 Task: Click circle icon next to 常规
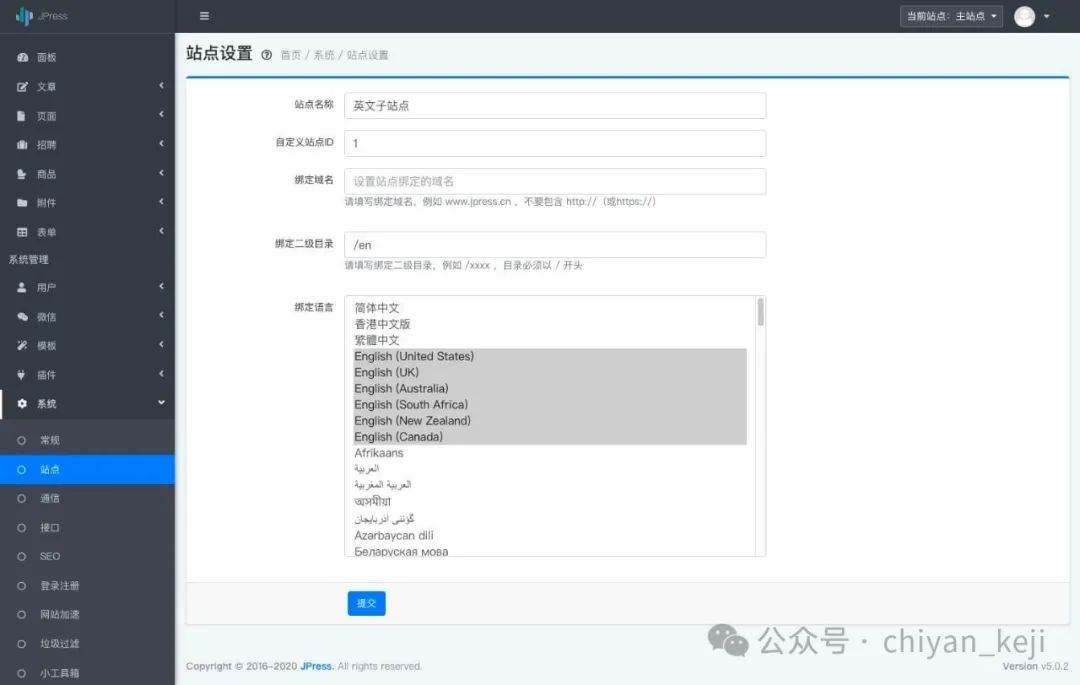[21, 440]
